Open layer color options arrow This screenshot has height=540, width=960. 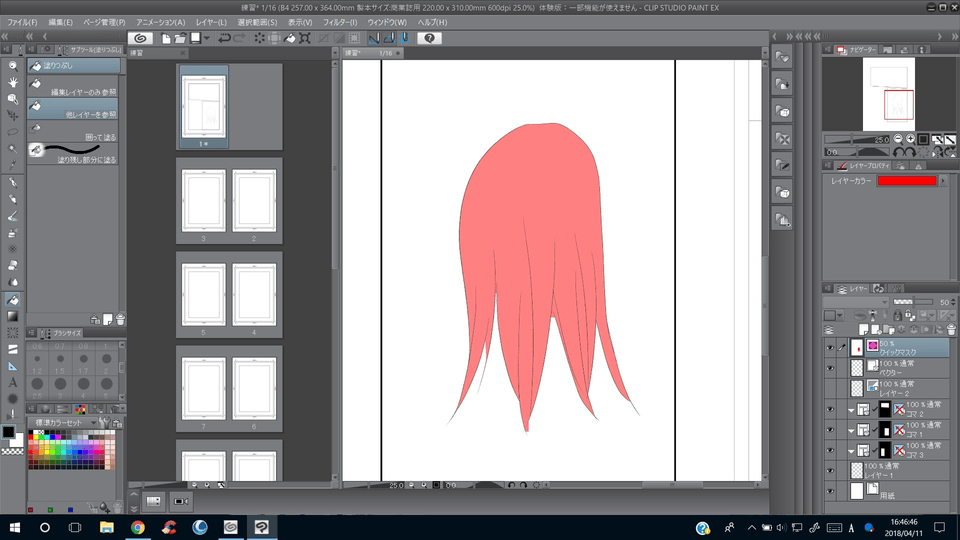coord(943,181)
